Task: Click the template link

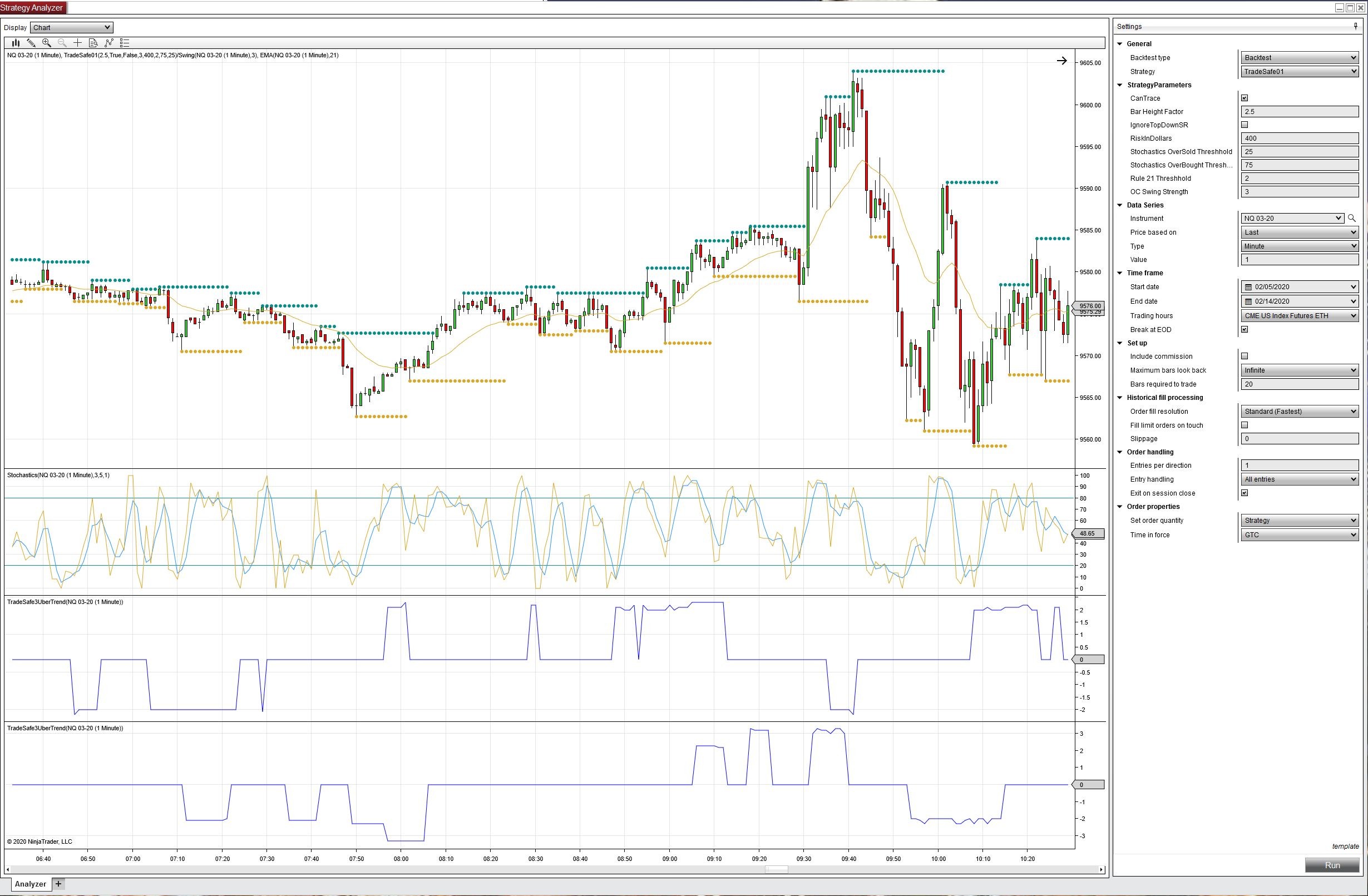Action: pos(1345,846)
